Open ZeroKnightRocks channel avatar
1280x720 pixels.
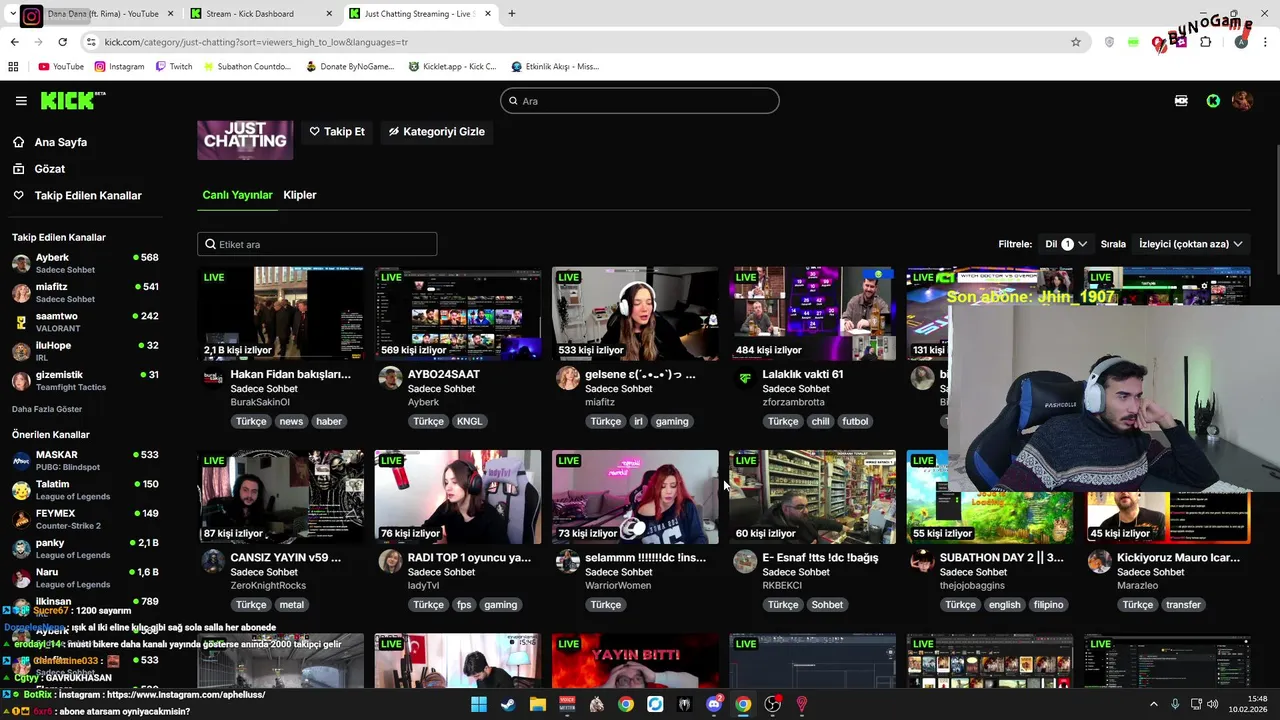coord(213,561)
